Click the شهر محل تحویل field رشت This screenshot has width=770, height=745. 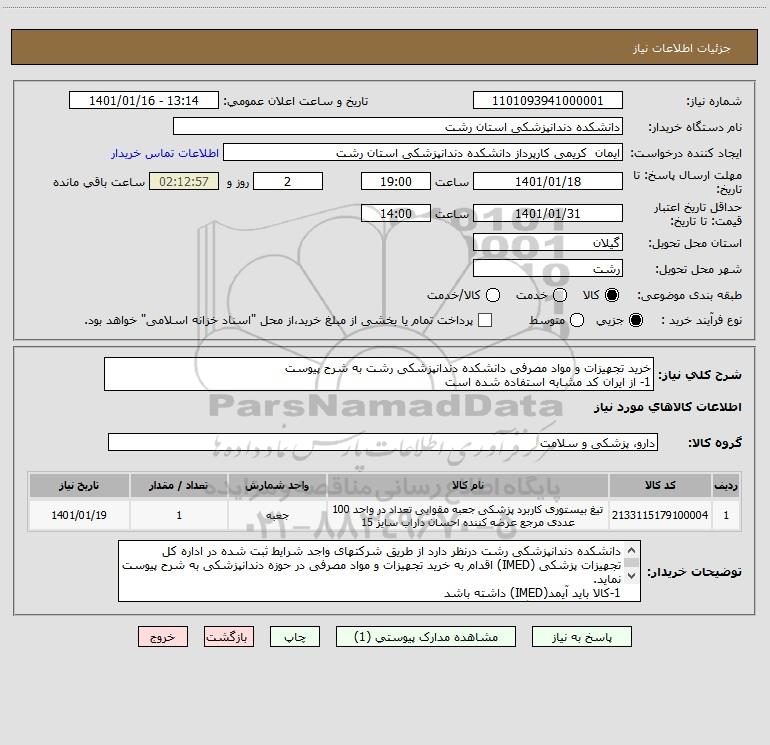click(x=548, y=268)
